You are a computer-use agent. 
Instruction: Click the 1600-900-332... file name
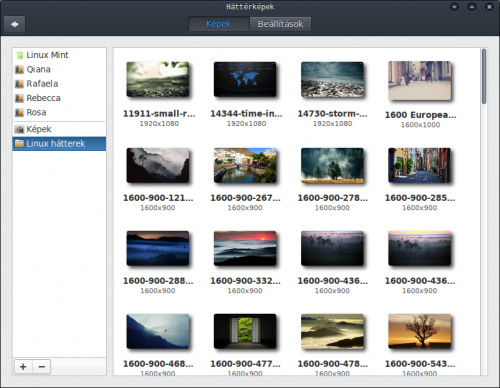[245, 281]
